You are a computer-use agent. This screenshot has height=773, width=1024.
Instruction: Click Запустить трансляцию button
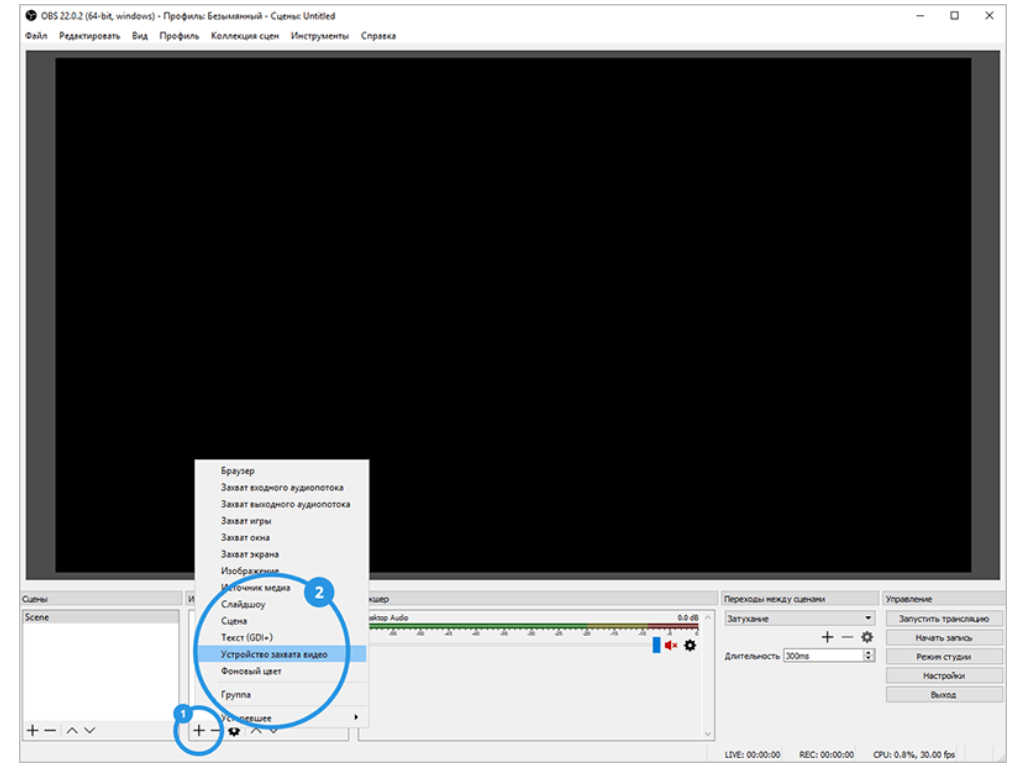[944, 618]
